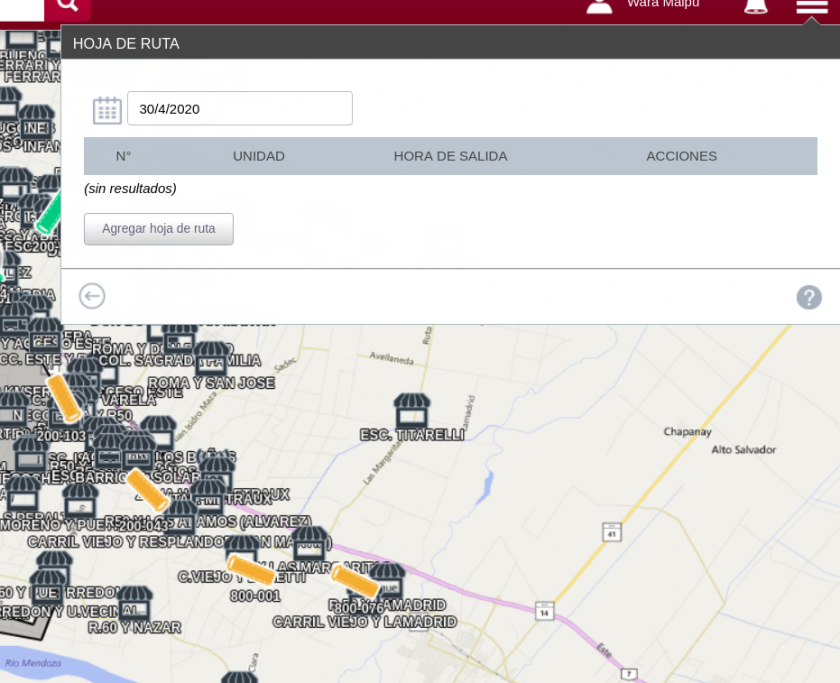Open the notifications bell
Image resolution: width=840 pixels, height=683 pixels.
[756, 6]
